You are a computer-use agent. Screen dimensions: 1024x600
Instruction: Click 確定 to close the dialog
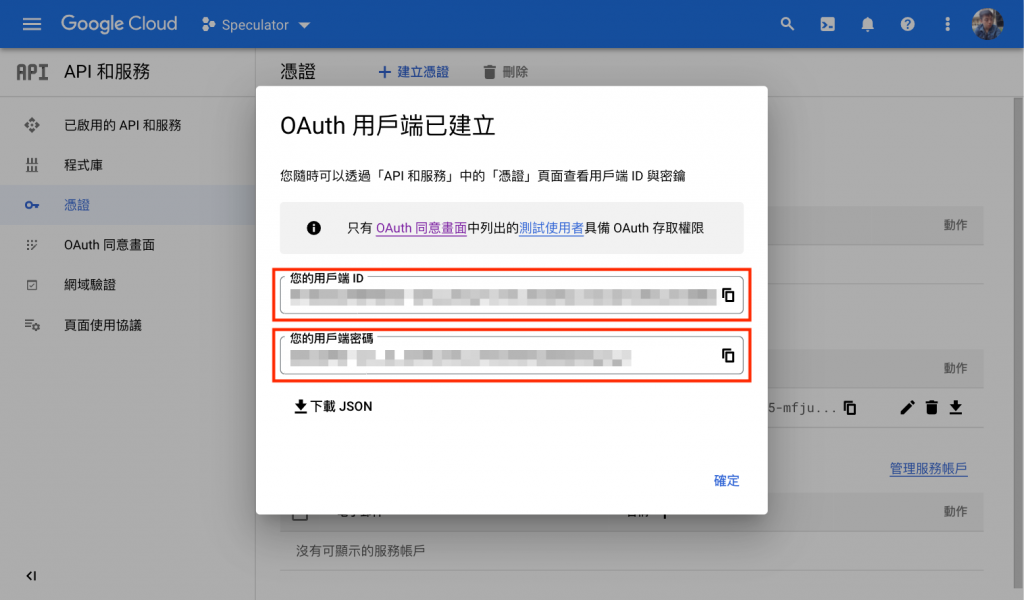[x=726, y=481]
